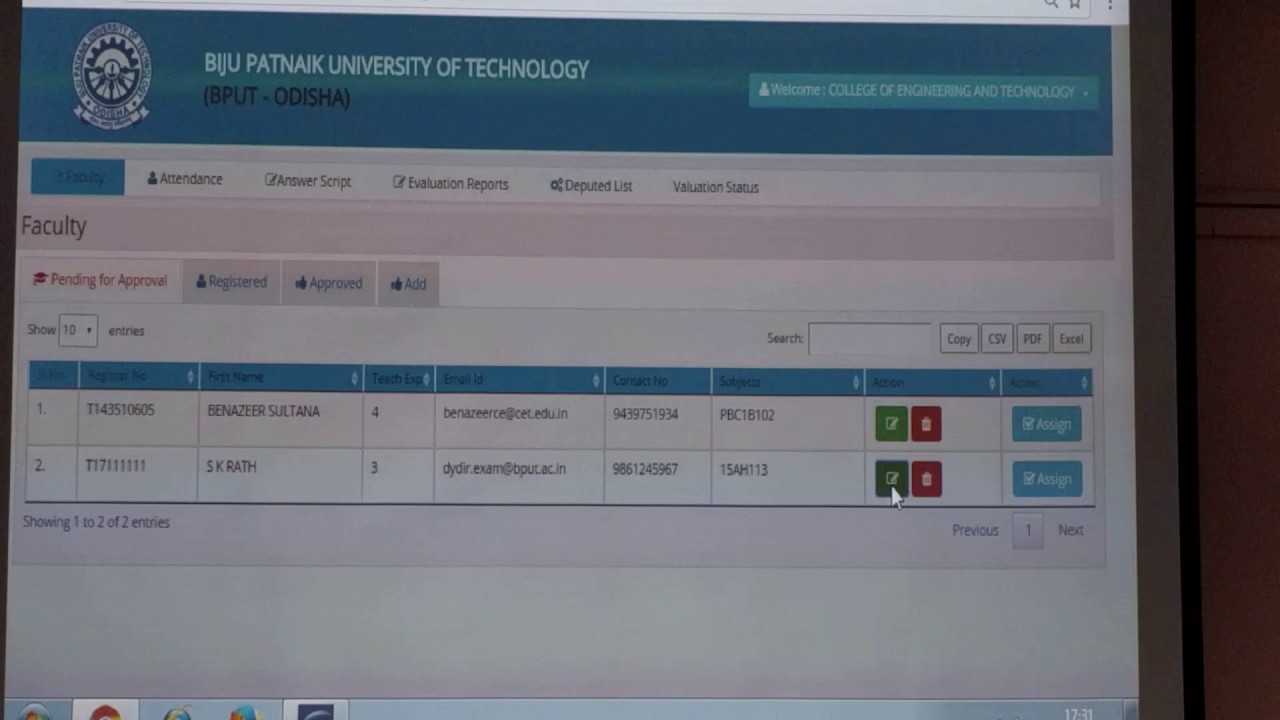Click email dydir.exam@bput.ac.in
The height and width of the screenshot is (720, 1280).
504,469
